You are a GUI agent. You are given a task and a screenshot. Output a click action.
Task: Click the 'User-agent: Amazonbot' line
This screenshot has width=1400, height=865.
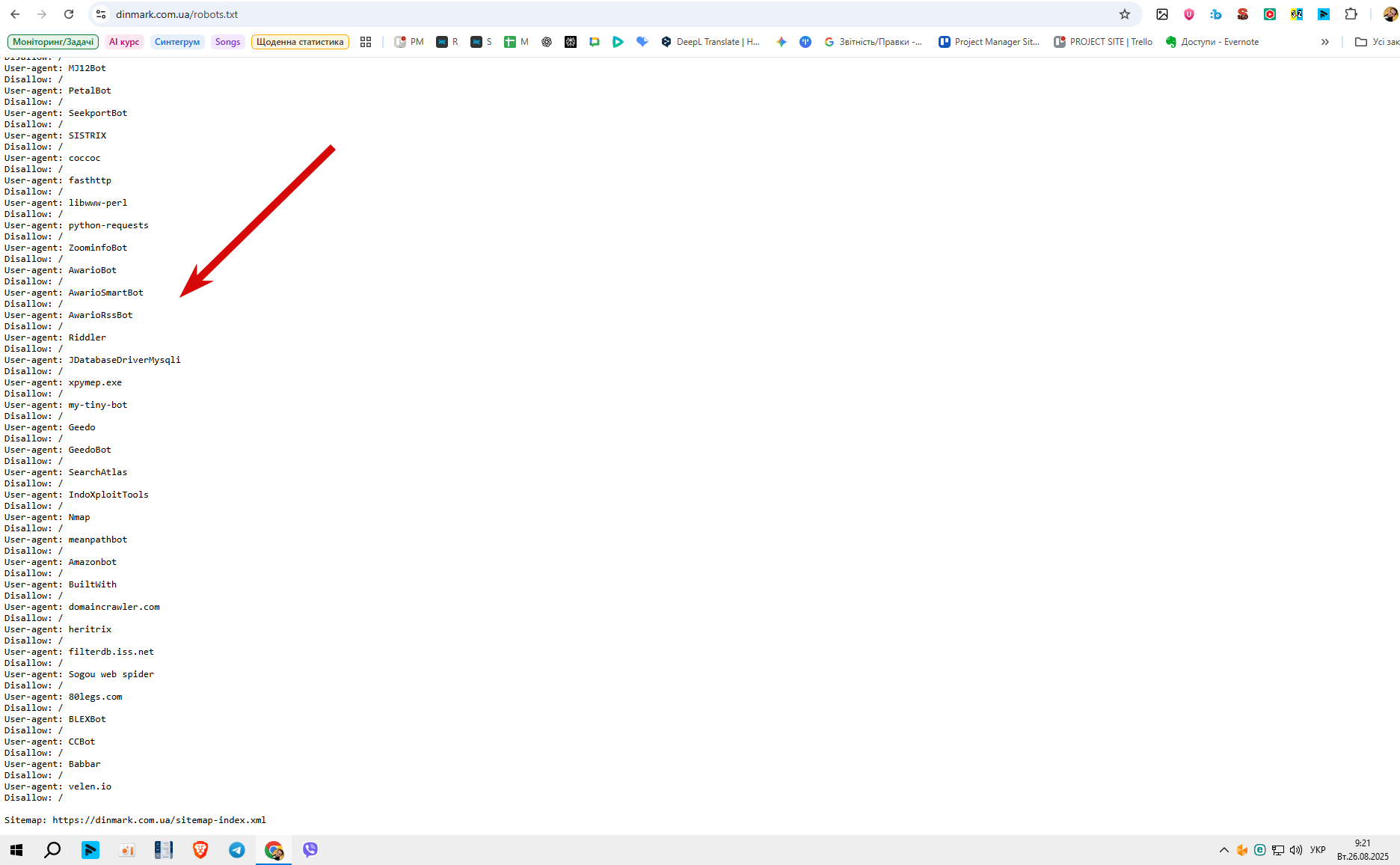[x=61, y=562]
